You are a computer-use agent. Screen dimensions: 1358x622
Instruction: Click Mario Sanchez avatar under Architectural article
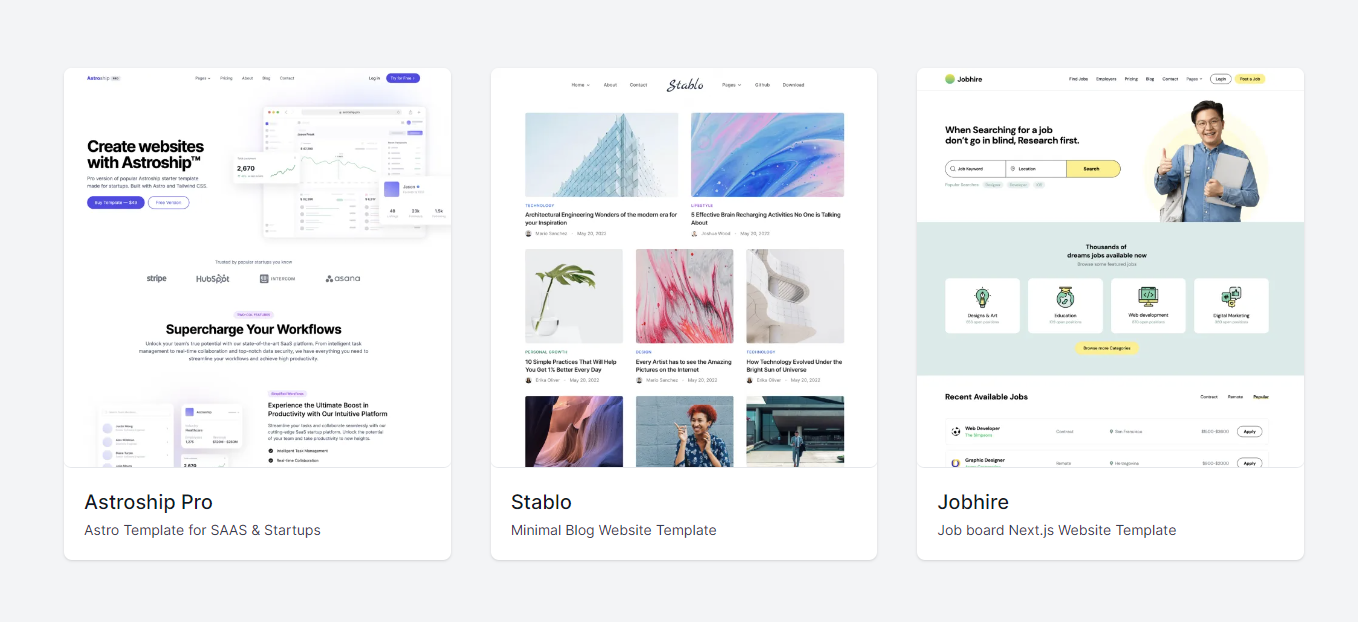click(528, 233)
